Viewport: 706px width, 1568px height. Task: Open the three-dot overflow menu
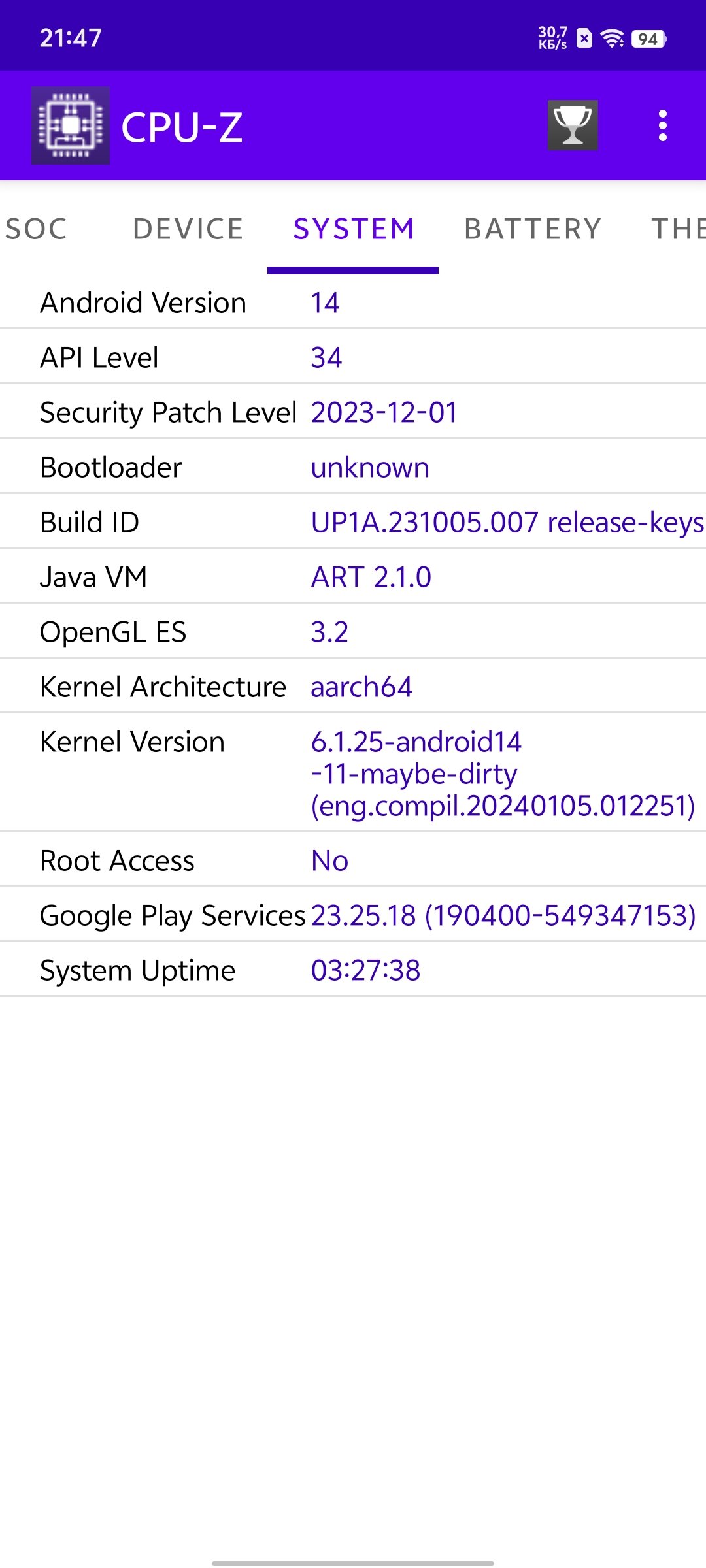click(662, 125)
